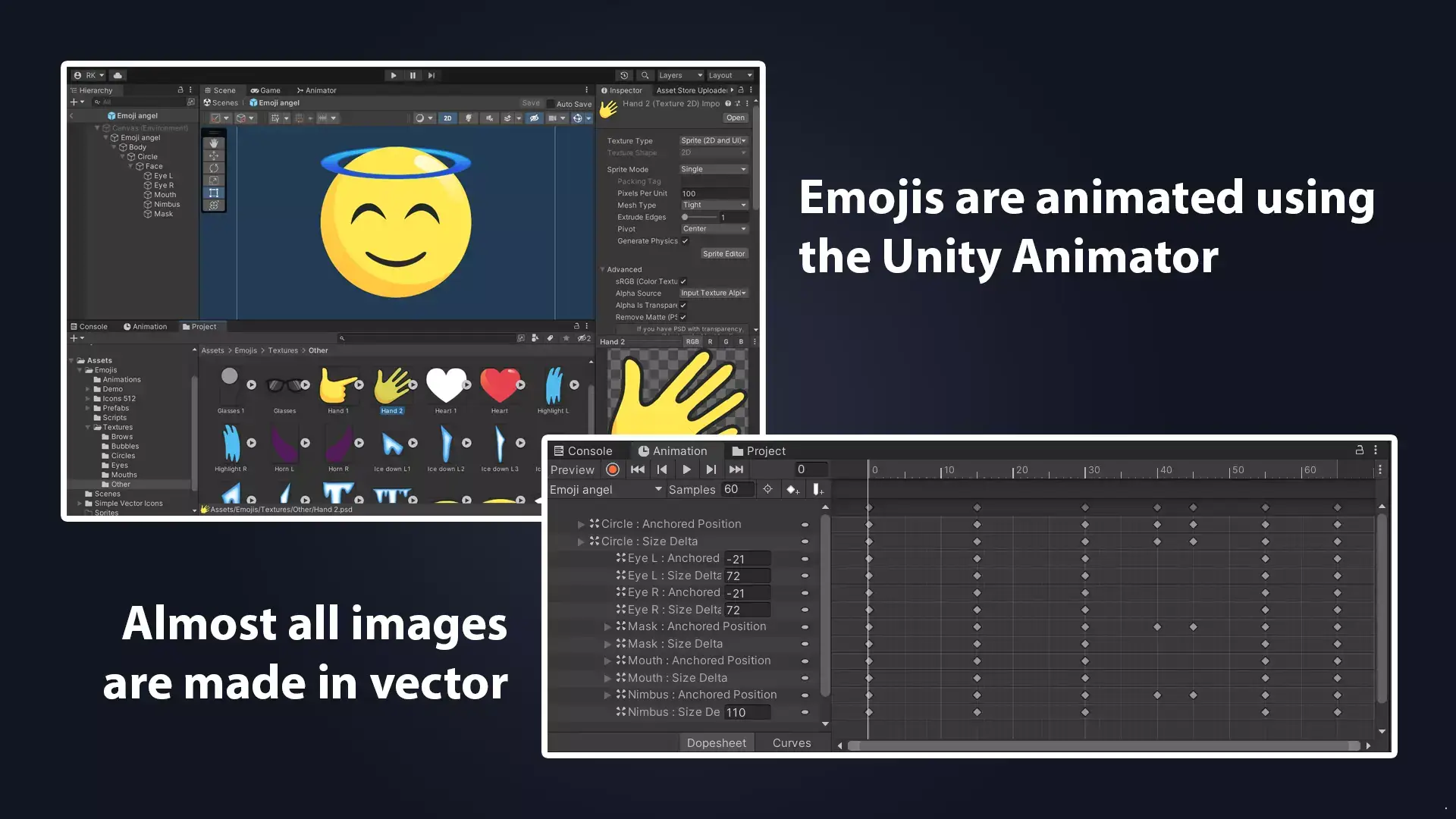Open the cloud services icon
The image size is (1456, 819).
pos(118,75)
